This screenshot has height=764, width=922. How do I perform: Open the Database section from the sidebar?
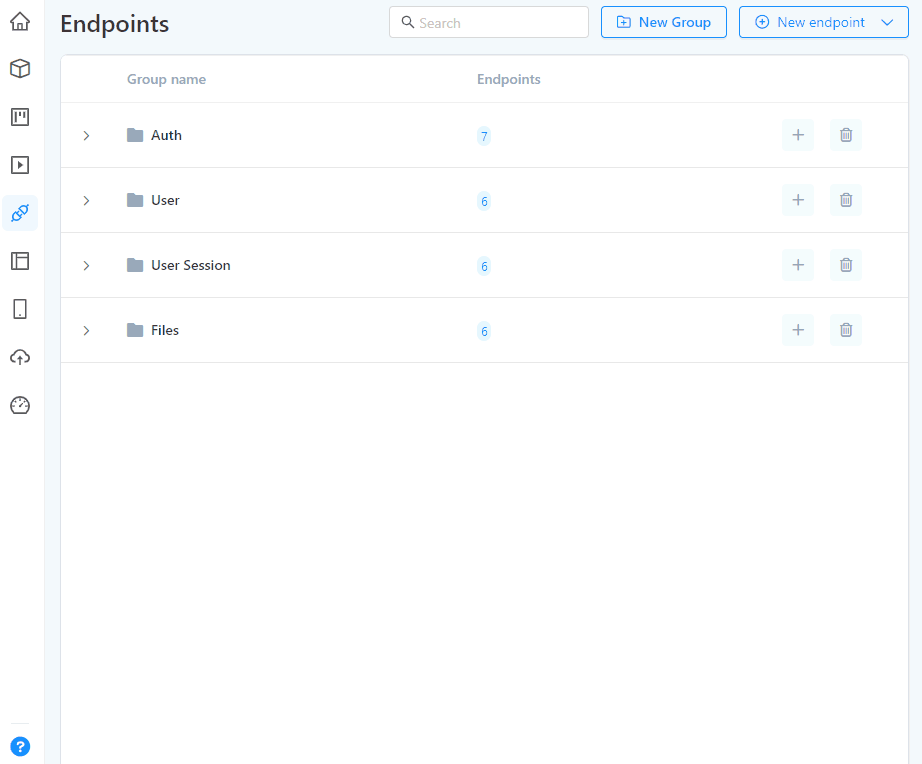[x=20, y=68]
